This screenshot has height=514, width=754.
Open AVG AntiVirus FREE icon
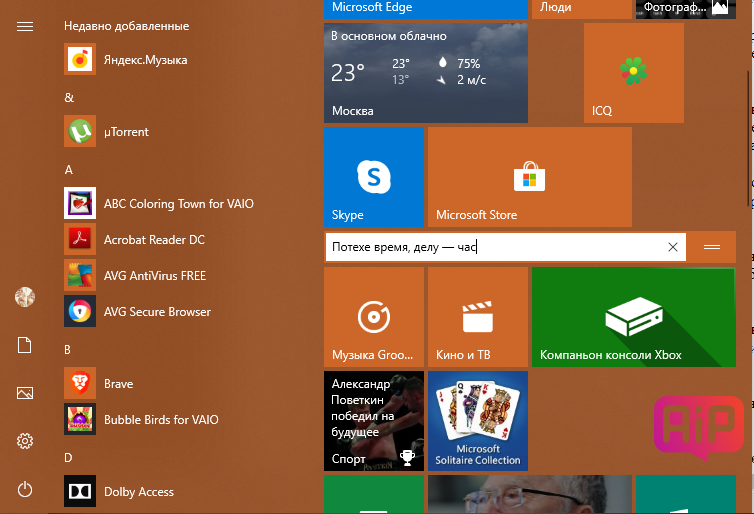point(80,275)
